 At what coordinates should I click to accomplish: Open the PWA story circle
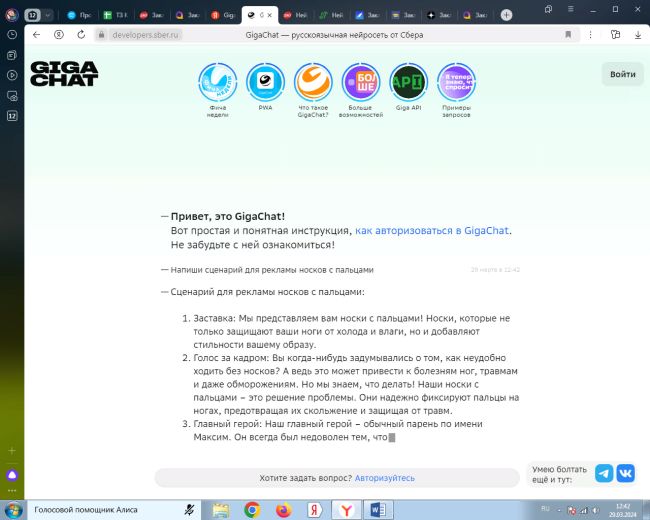[265, 82]
